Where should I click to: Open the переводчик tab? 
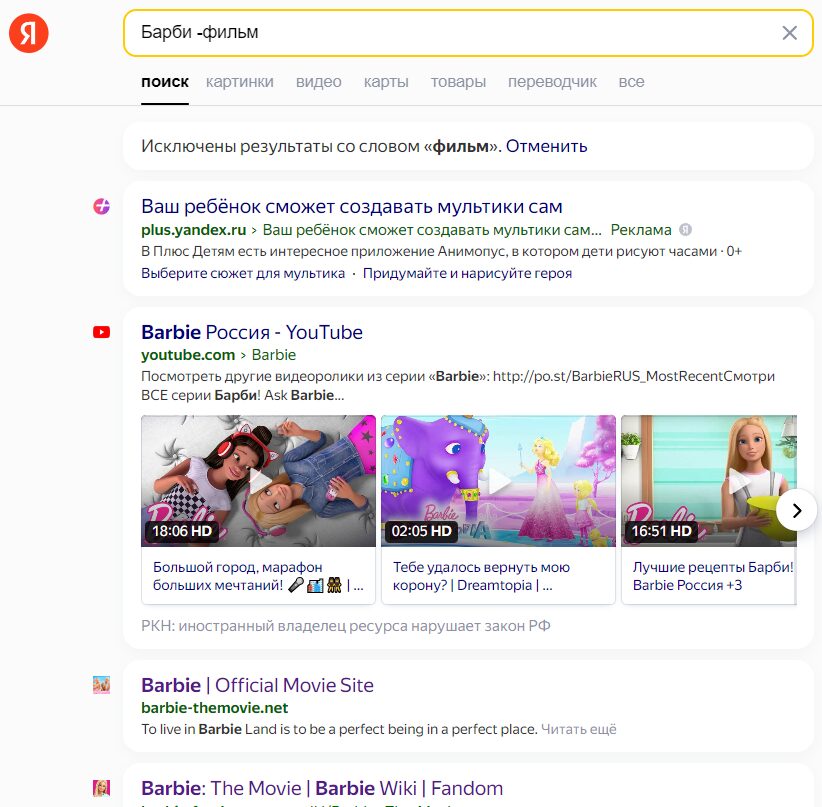[x=552, y=82]
